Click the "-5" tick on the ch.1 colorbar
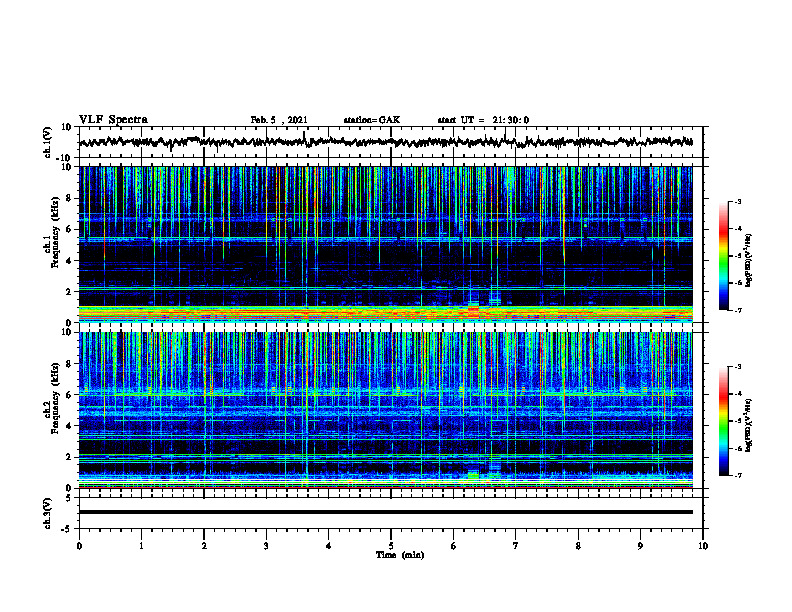792x612 pixels. coord(738,256)
